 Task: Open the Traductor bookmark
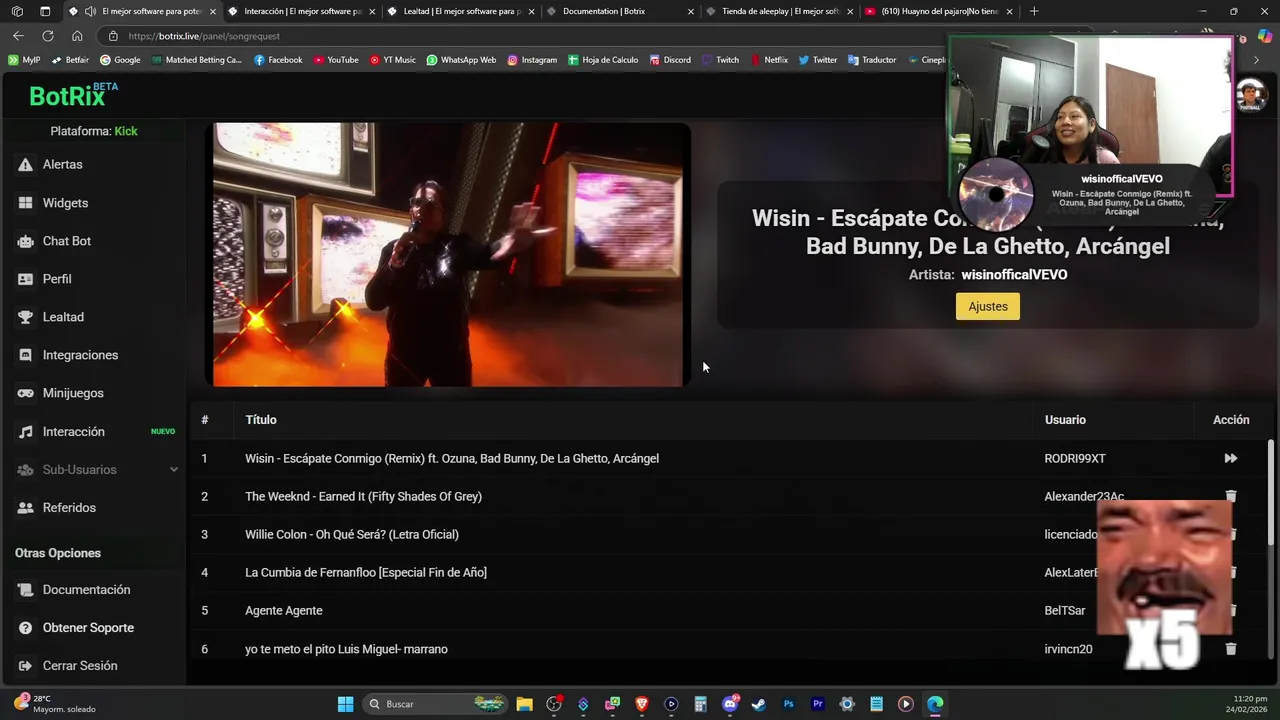[x=872, y=60]
